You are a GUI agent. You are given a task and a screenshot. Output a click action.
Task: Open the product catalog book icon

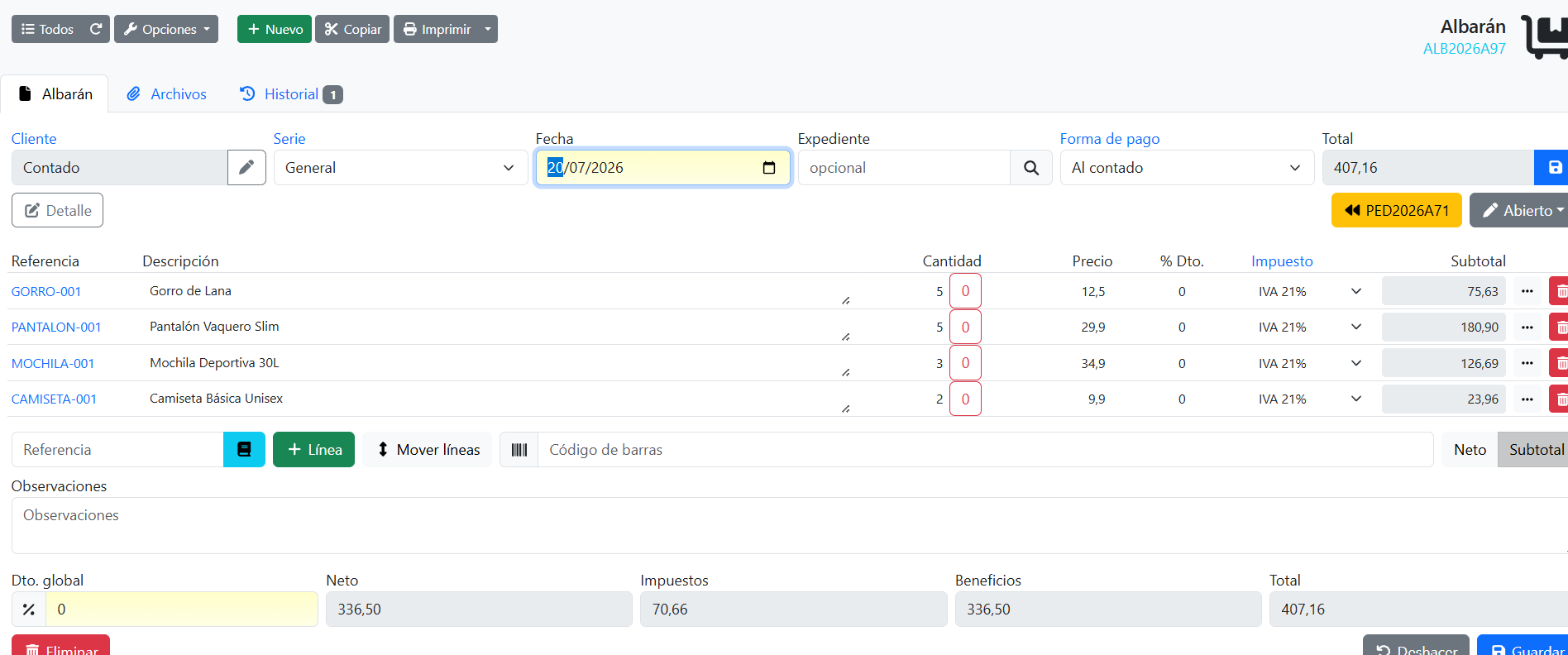[244, 449]
